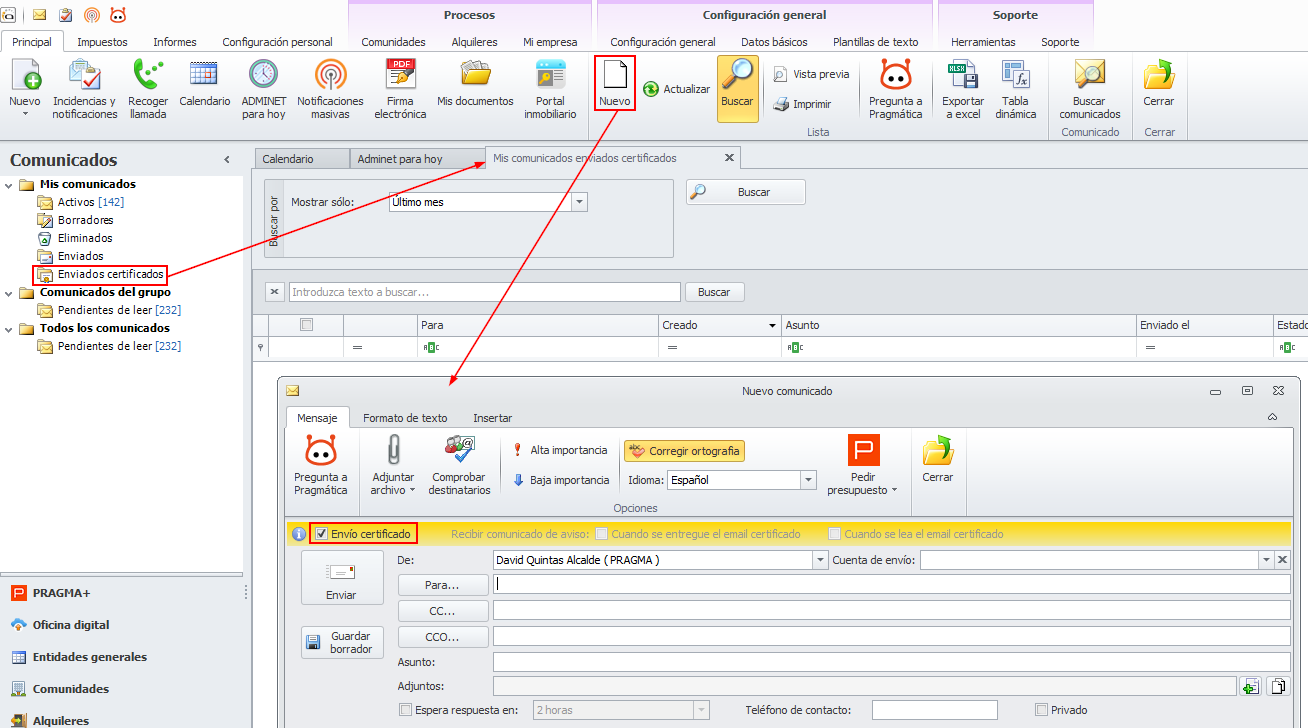
Task: Open the Portal inmobiliario
Action: pos(550,89)
